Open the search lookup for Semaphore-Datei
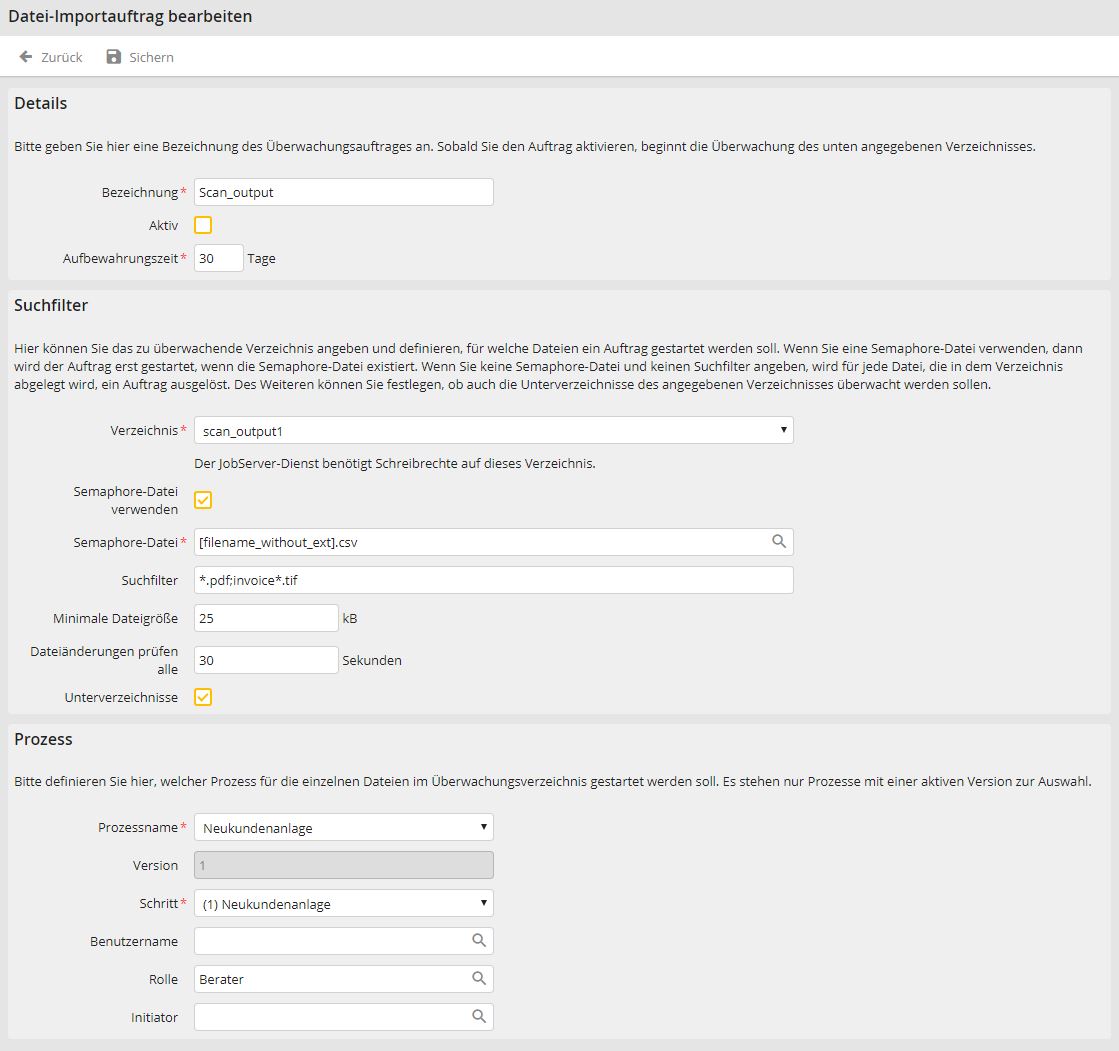Screen dimensions: 1119x1051 click(x=778, y=541)
